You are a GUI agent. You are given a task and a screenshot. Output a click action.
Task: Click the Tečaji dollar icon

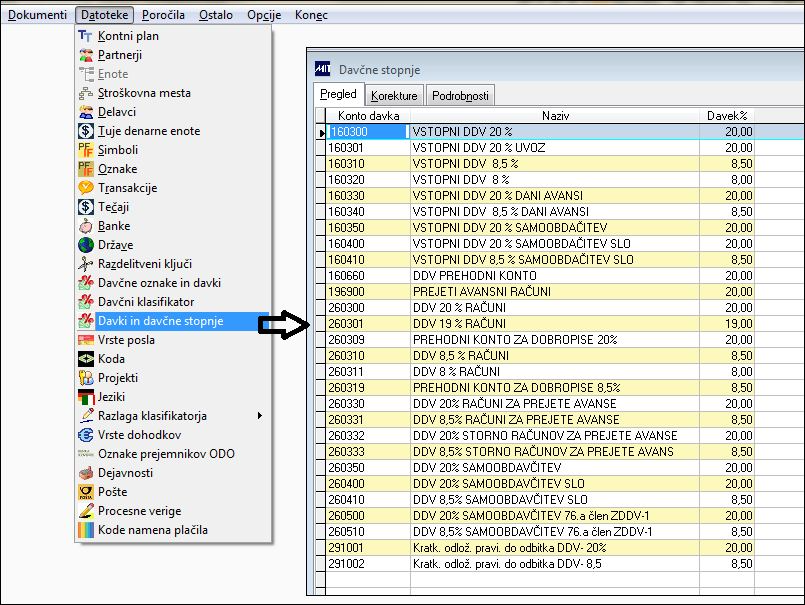click(85, 207)
